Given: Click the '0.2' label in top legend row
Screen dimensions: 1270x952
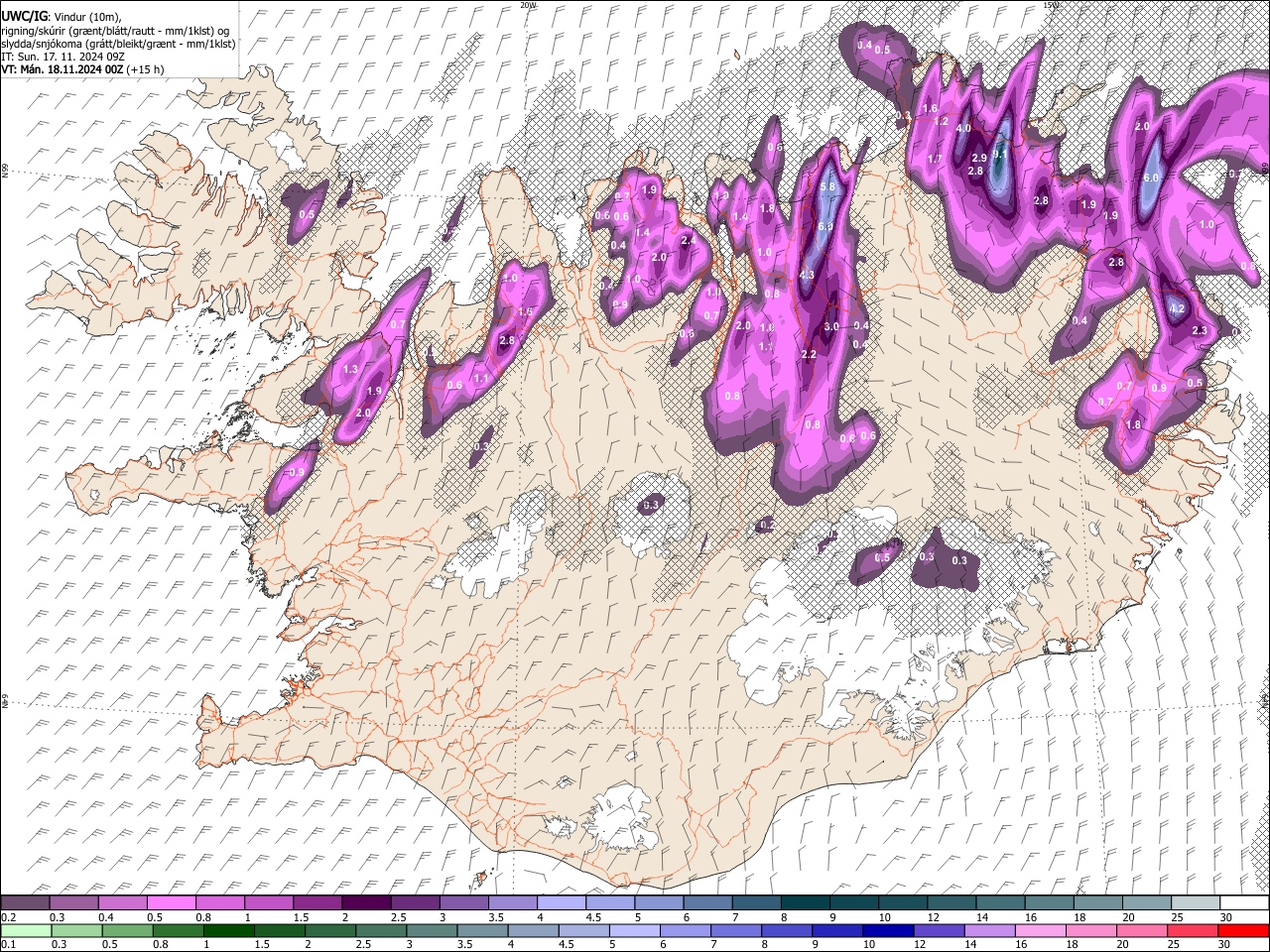Looking at the screenshot, I should pyautogui.click(x=7, y=917).
